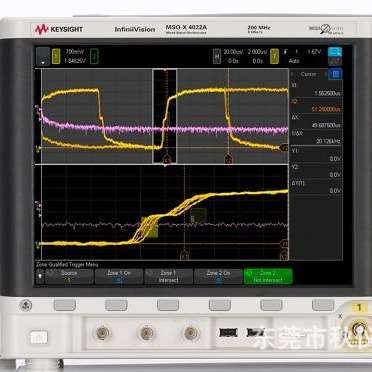Push the physical softkey under Source
This screenshot has height=372, width=372.
tap(65, 305)
